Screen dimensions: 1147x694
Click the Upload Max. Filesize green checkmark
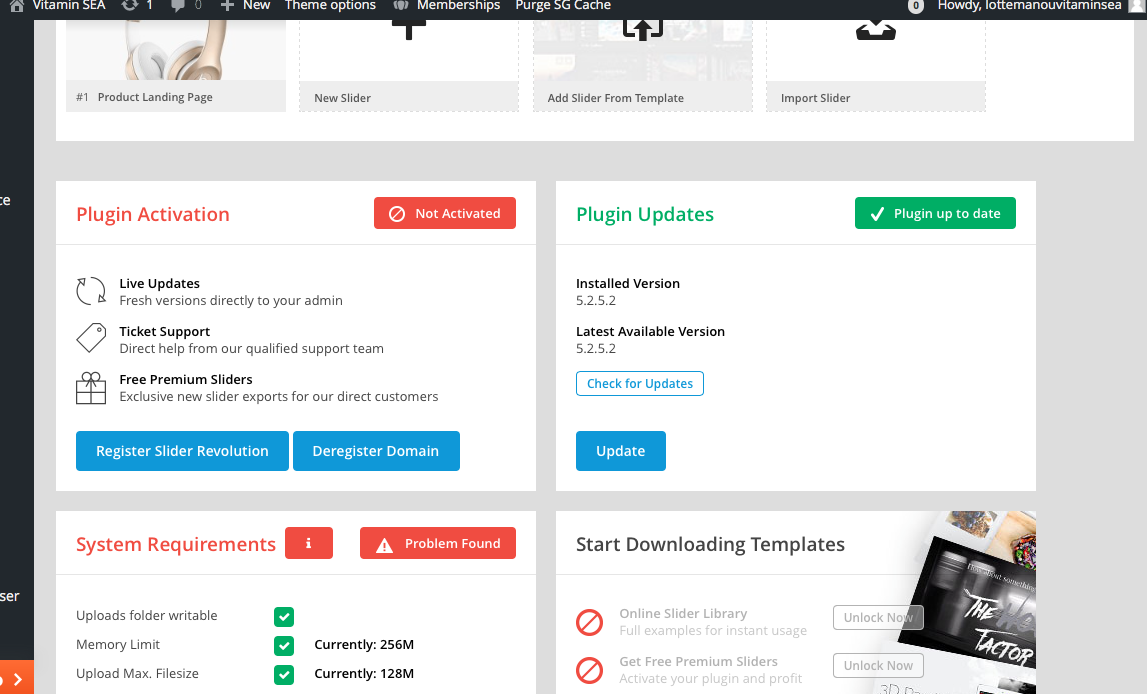284,675
